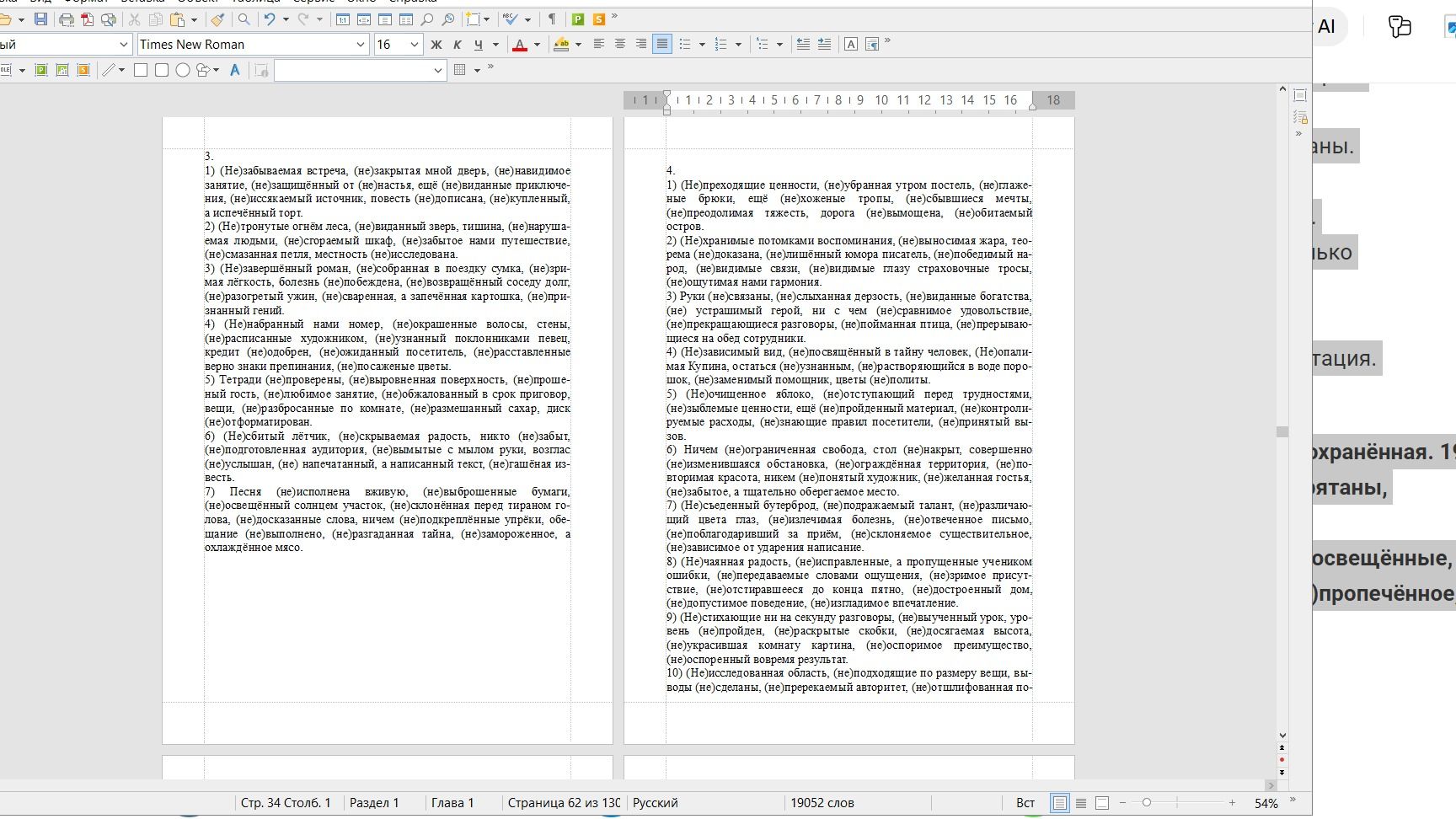1456x819 pixels.
Task: Click the zoom out minus button
Action: click(x=1122, y=803)
